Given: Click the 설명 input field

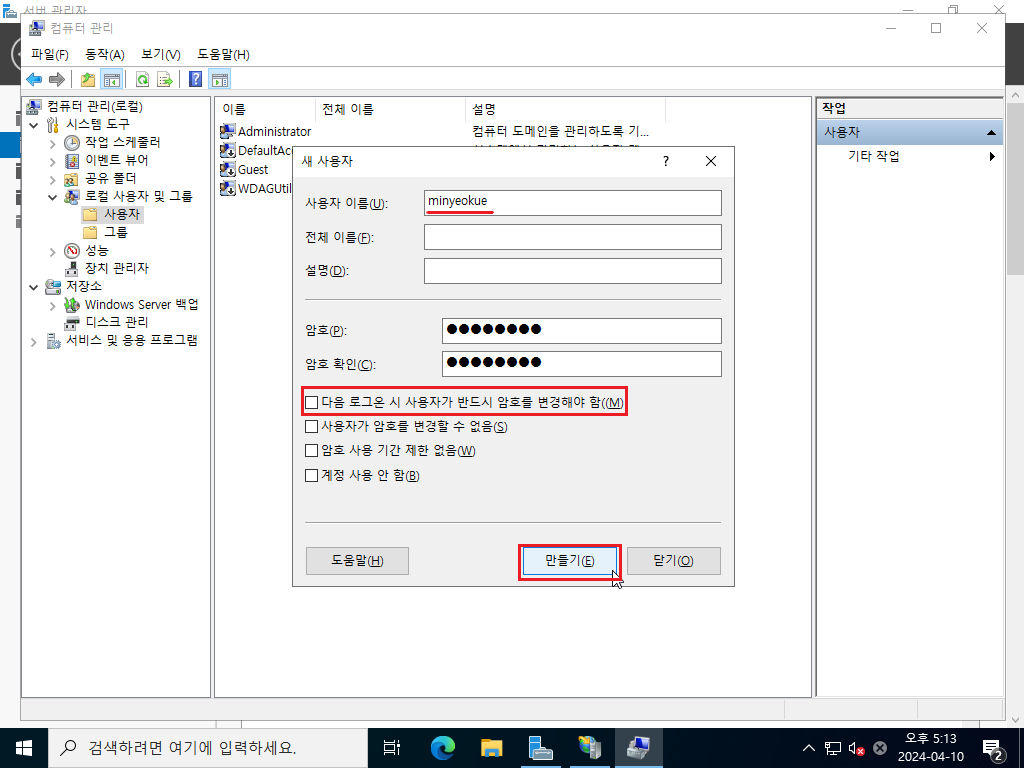Looking at the screenshot, I should coord(573,271).
